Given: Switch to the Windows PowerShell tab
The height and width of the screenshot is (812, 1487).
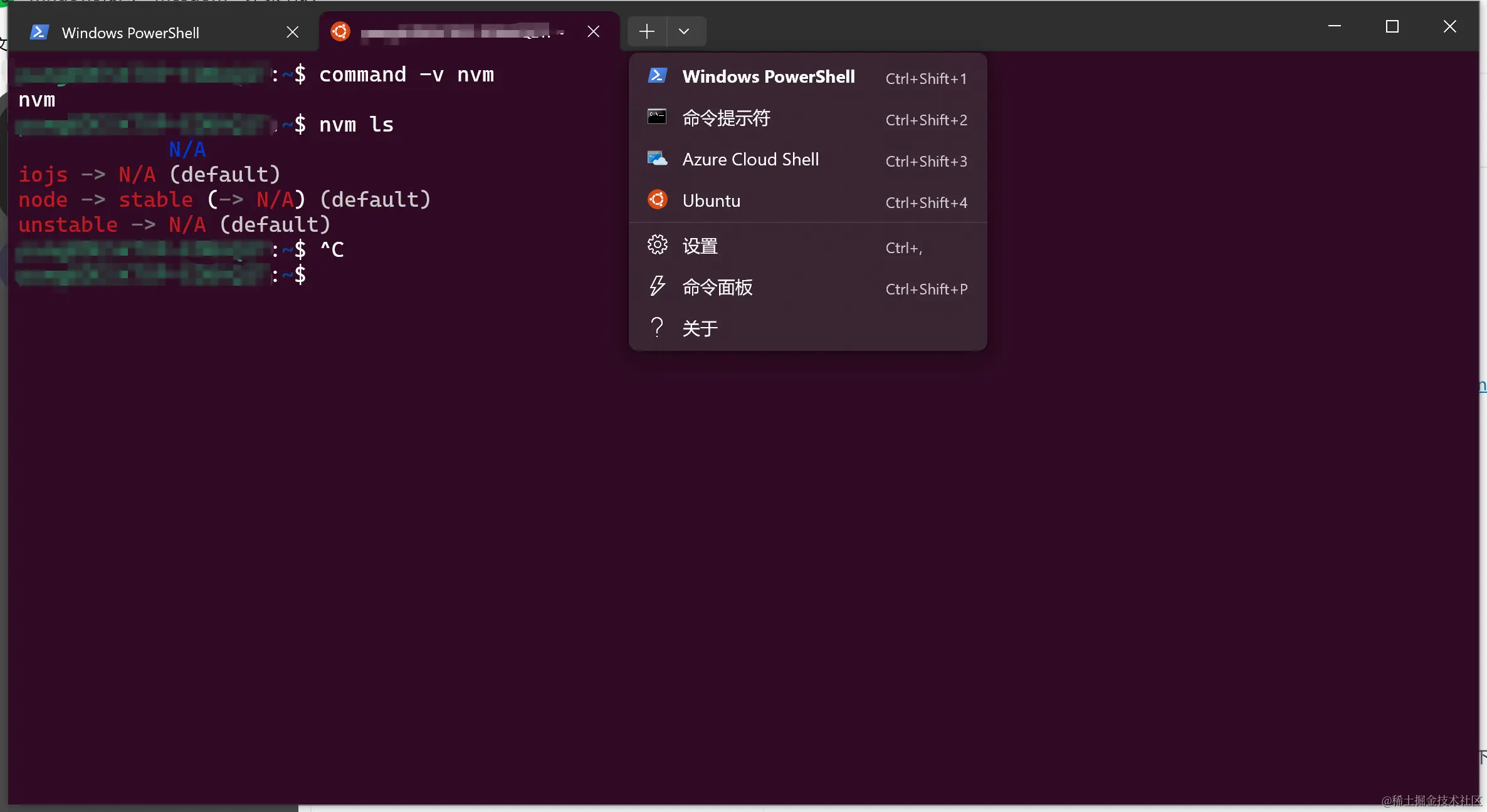Looking at the screenshot, I should pos(130,33).
